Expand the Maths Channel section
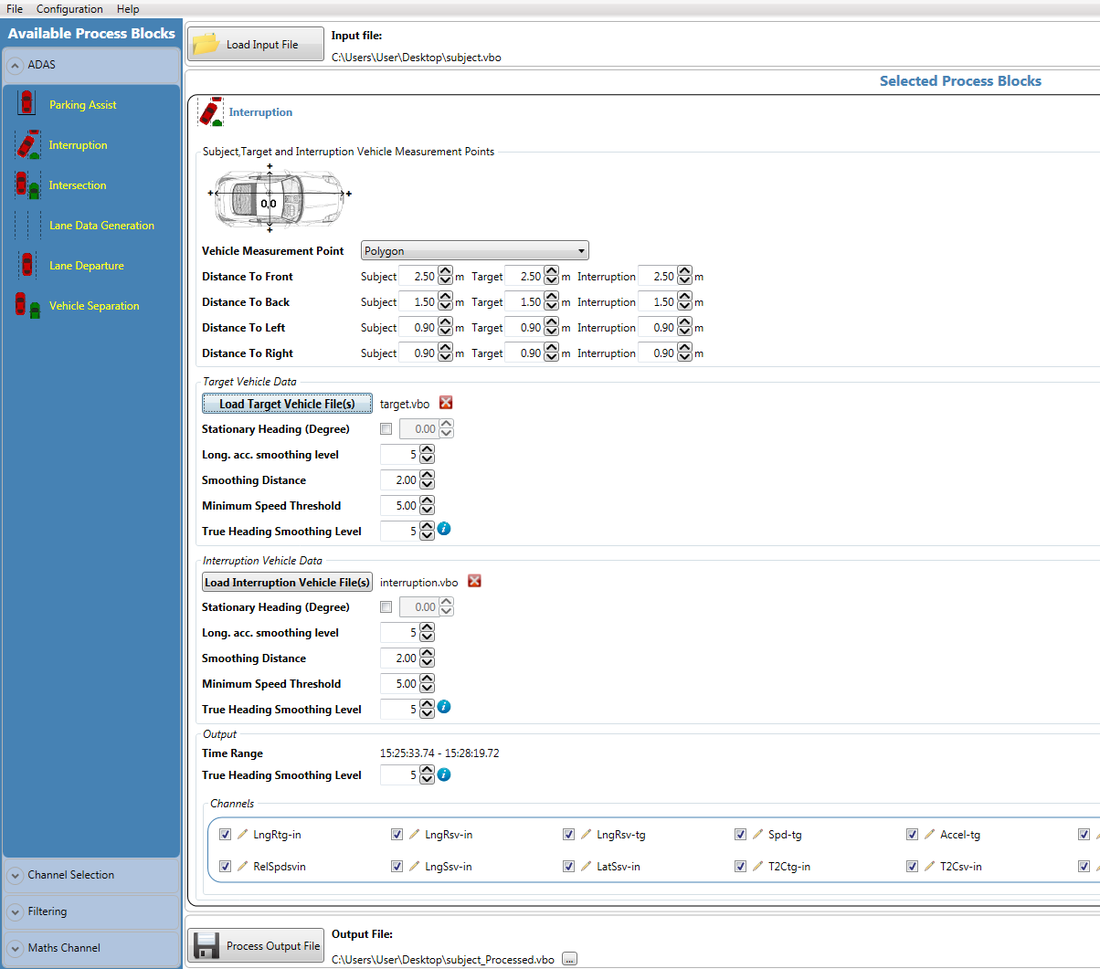 pos(15,948)
